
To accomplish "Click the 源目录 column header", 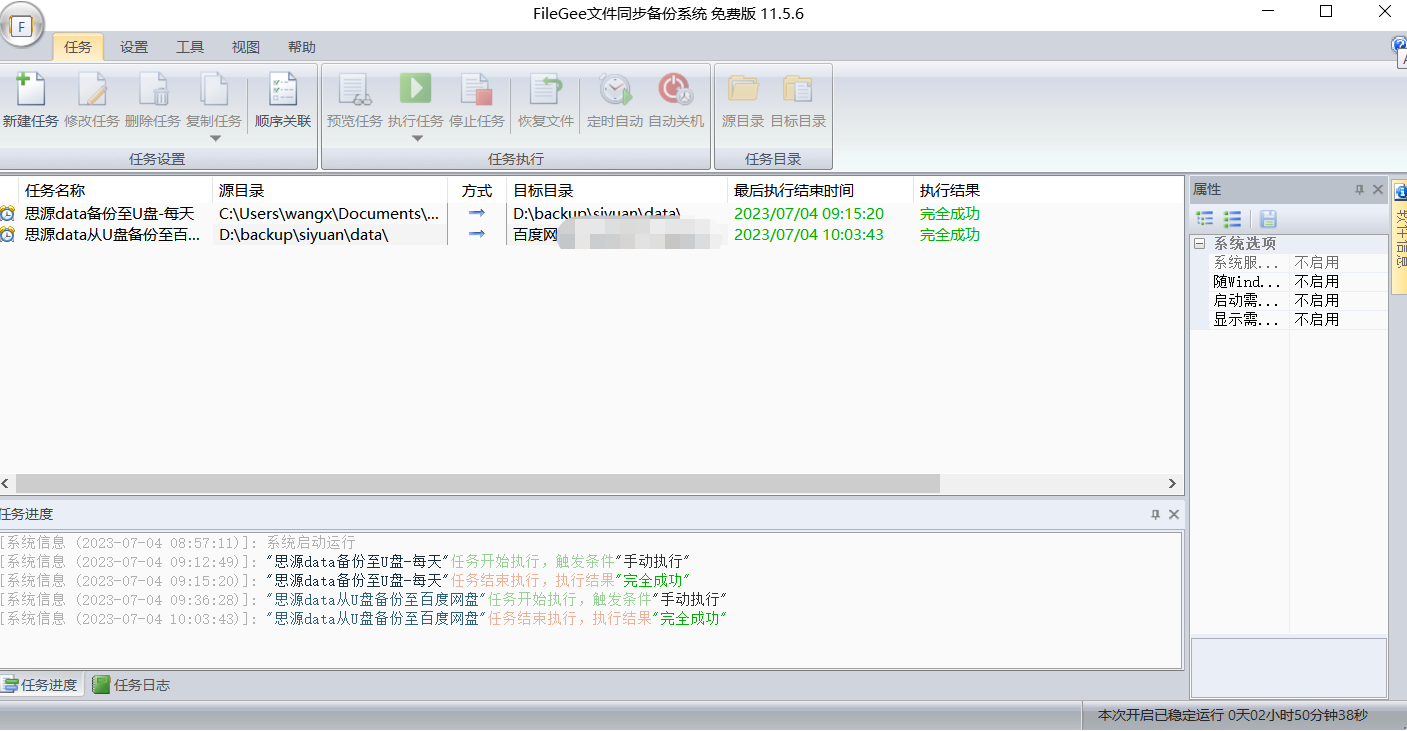I will (330, 191).
